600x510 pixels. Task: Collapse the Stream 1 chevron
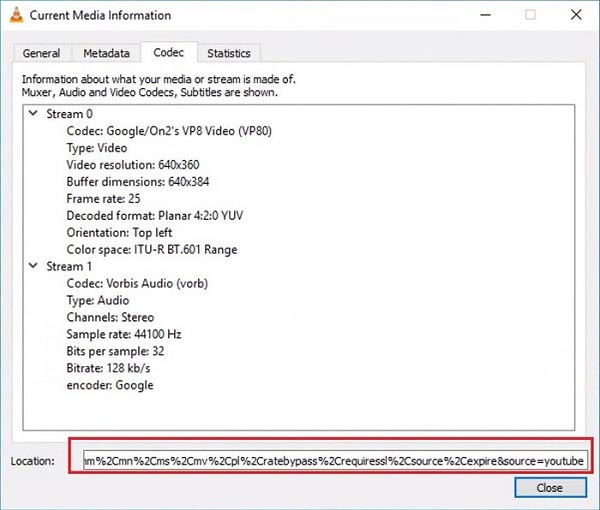[33, 266]
